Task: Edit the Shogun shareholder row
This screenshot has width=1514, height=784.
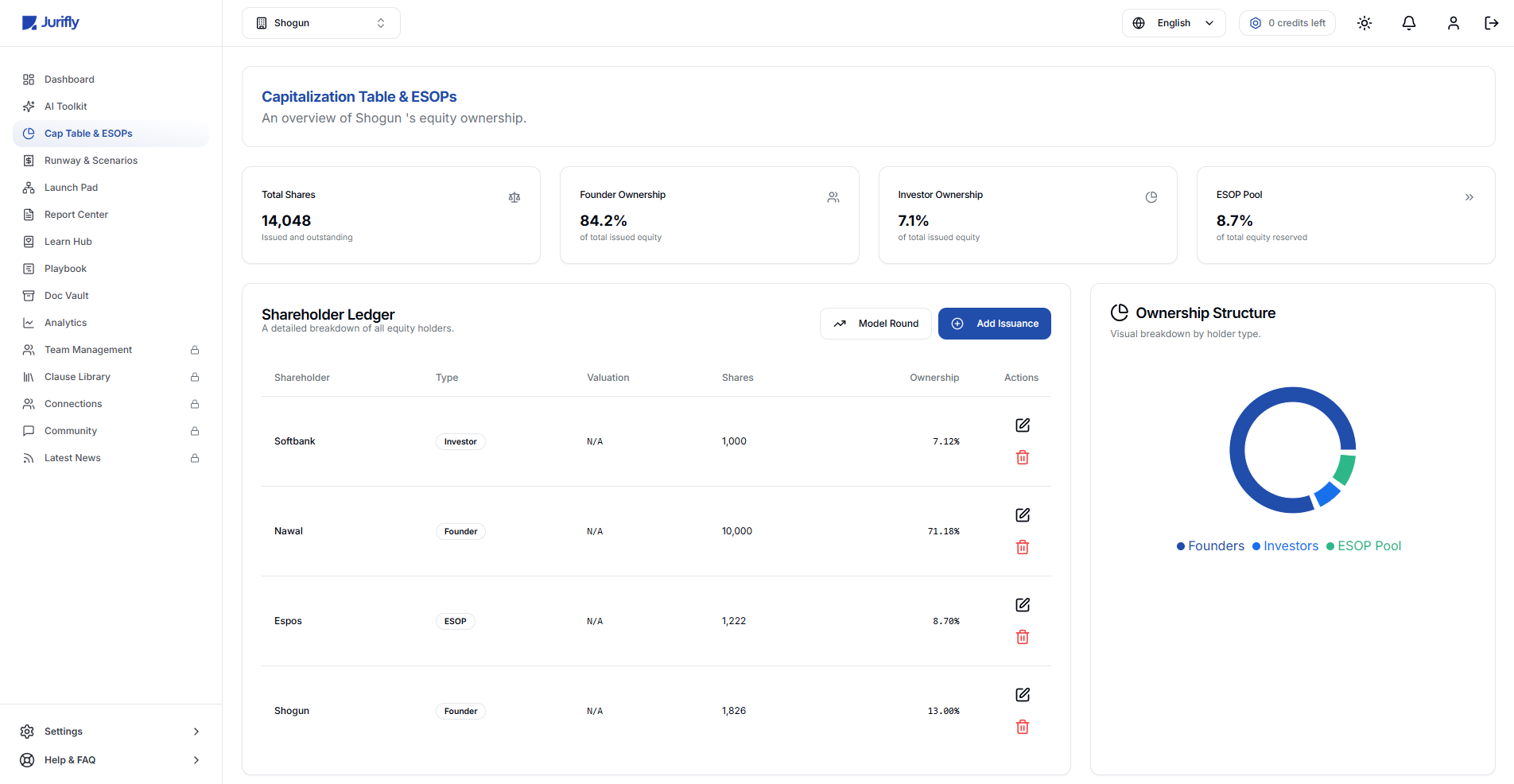Action: click(1023, 695)
